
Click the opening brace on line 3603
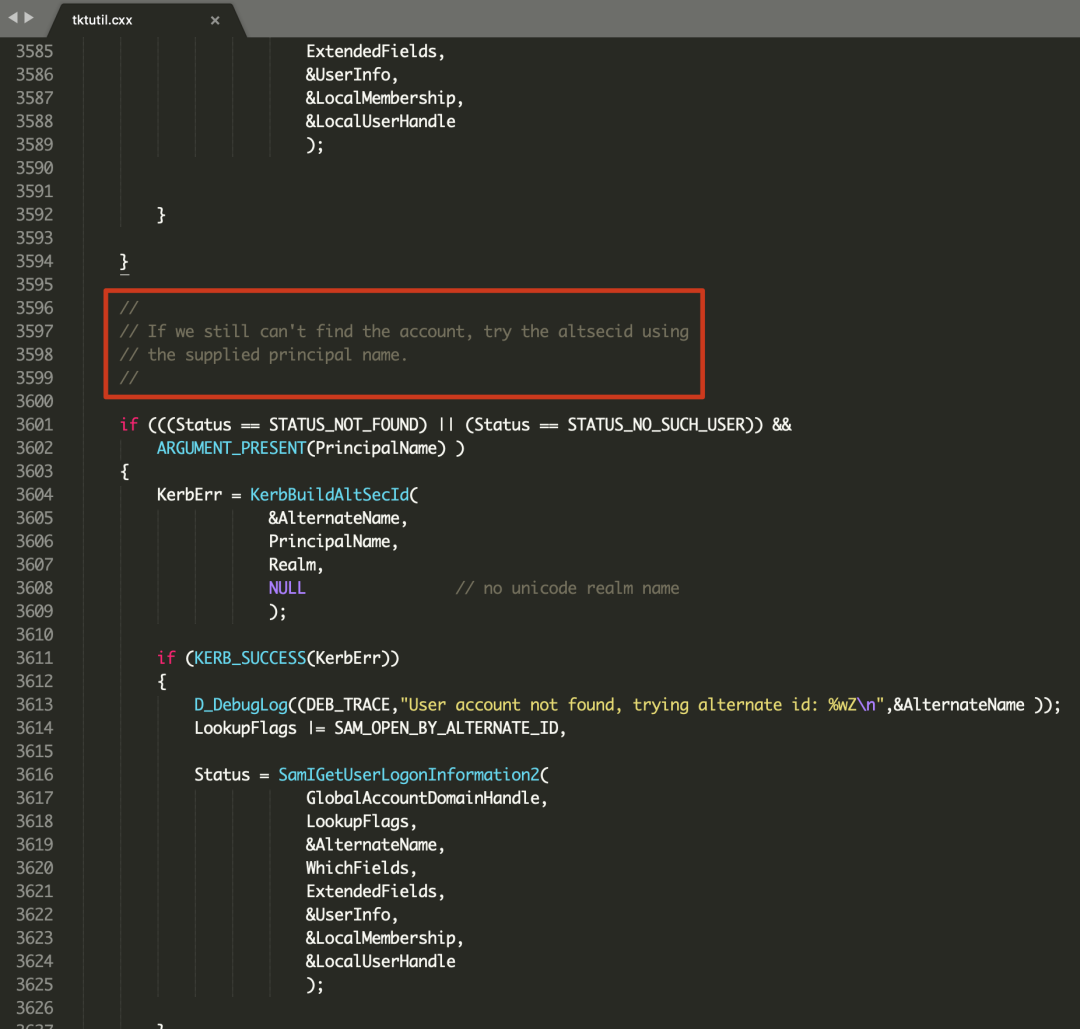(124, 471)
